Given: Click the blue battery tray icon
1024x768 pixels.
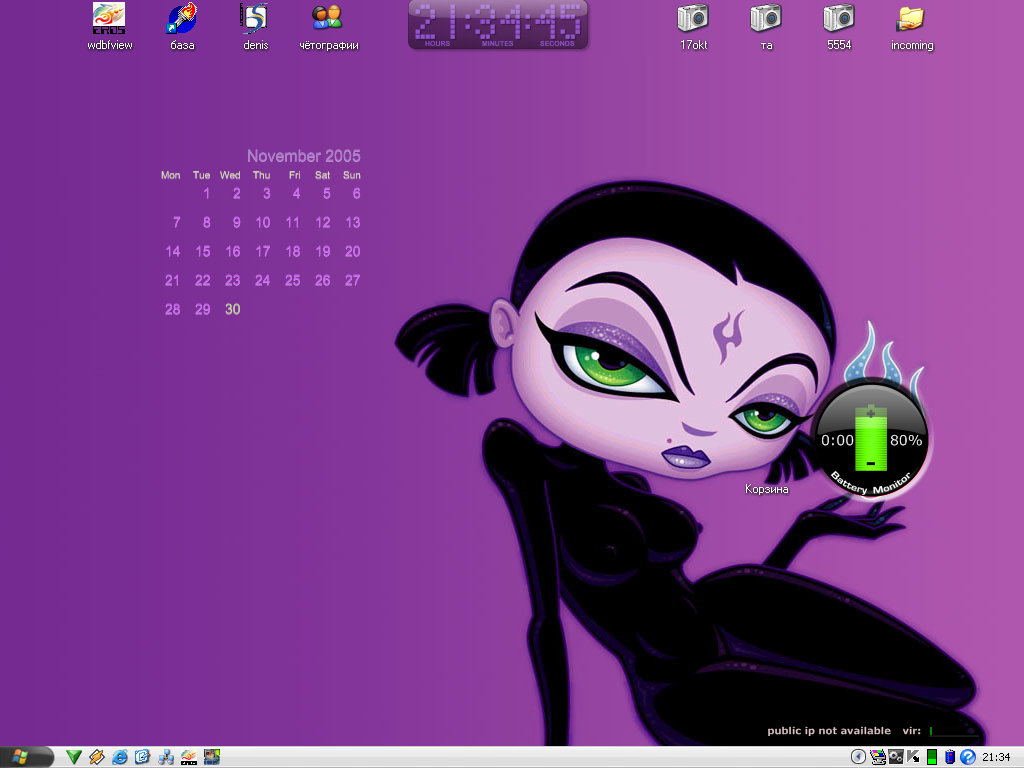Looking at the screenshot, I should [950, 757].
